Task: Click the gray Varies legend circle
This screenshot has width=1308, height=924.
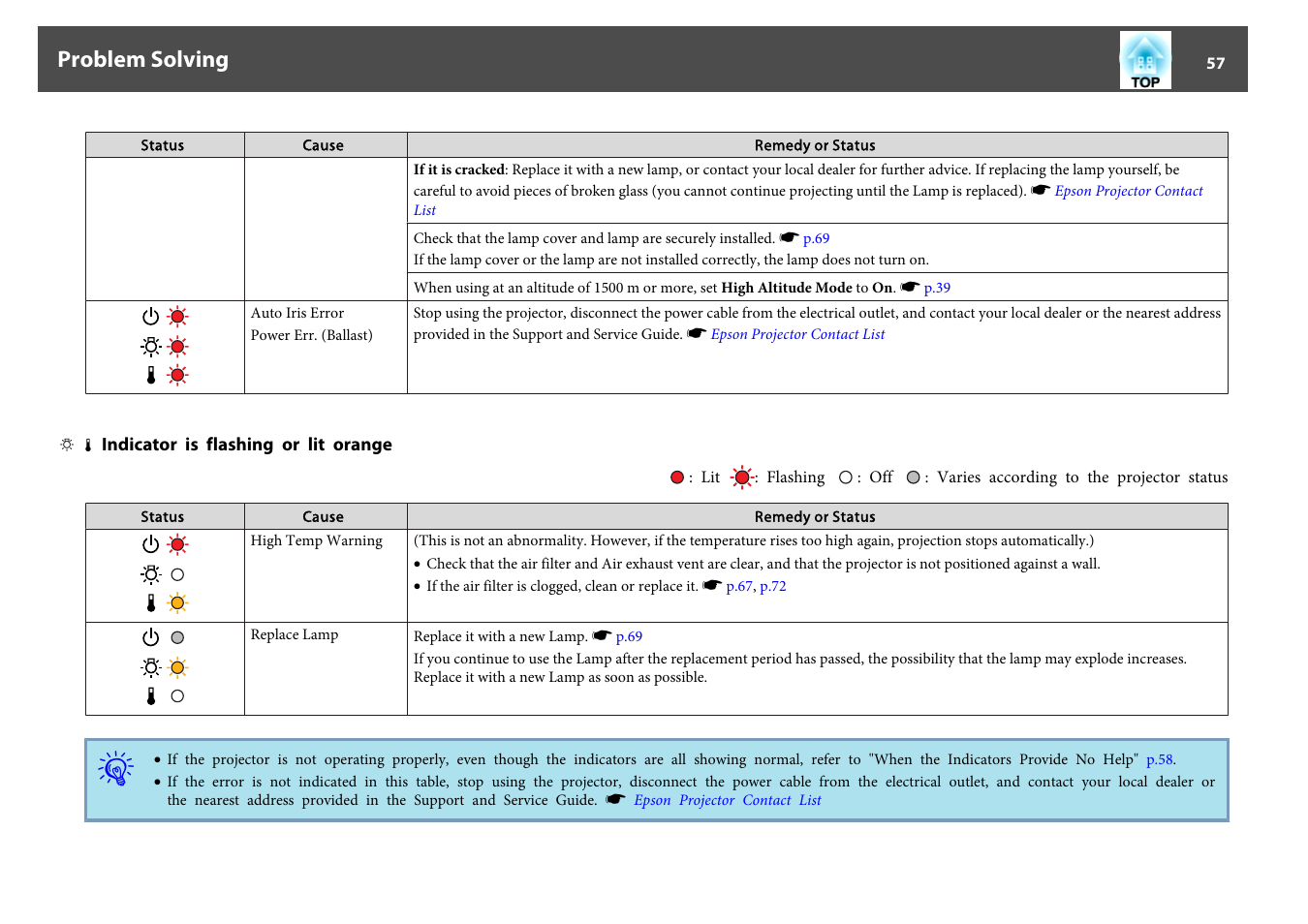Action: [913, 477]
